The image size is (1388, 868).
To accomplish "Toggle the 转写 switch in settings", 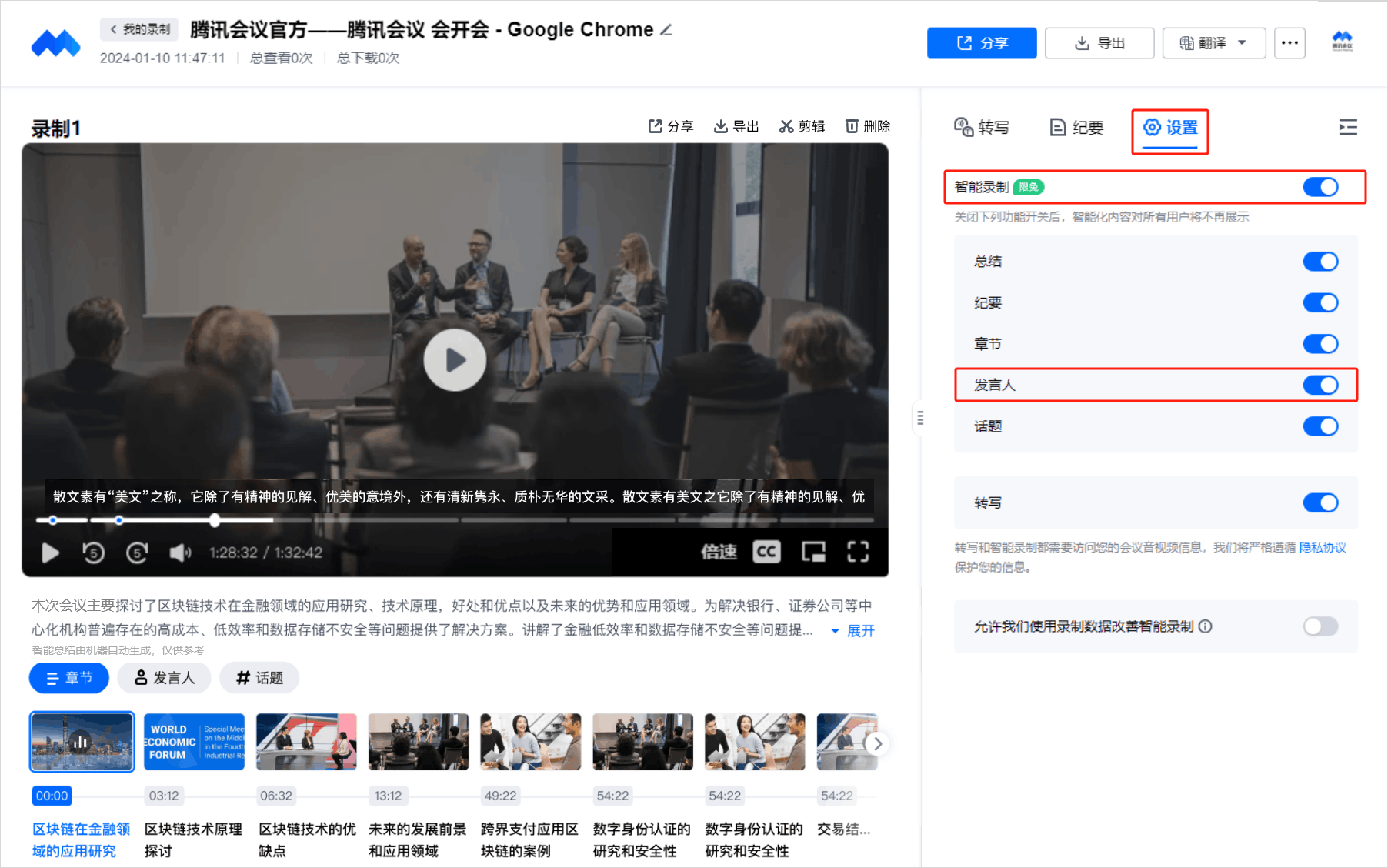I will [x=1320, y=502].
